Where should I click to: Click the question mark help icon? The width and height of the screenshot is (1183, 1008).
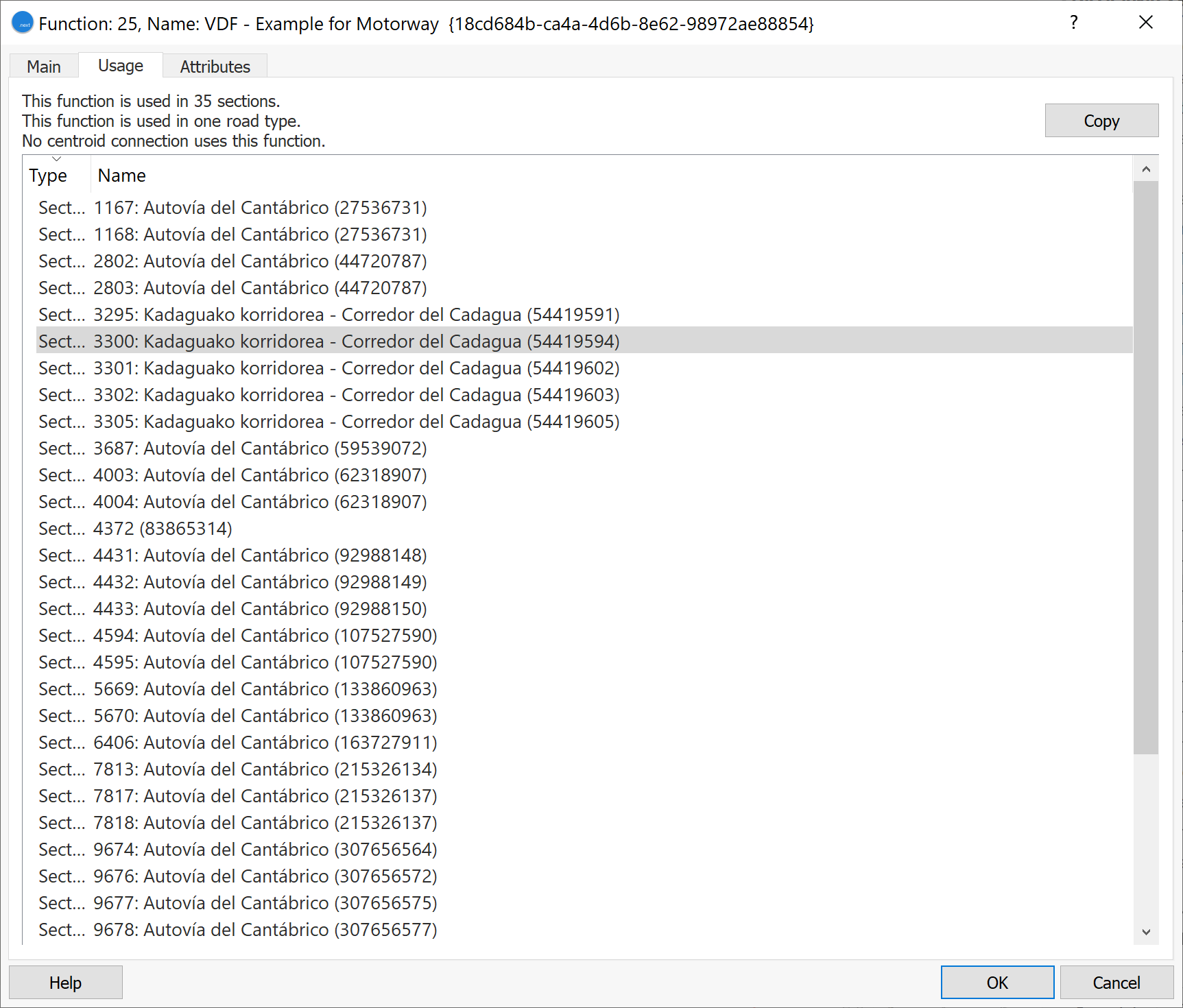click(1073, 23)
